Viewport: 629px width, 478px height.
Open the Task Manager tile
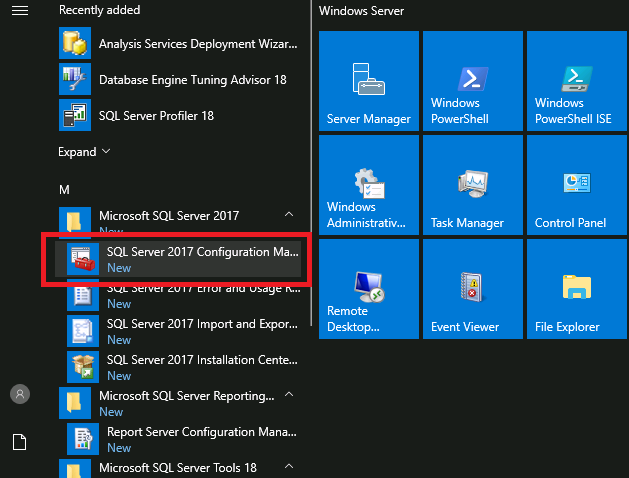473,185
